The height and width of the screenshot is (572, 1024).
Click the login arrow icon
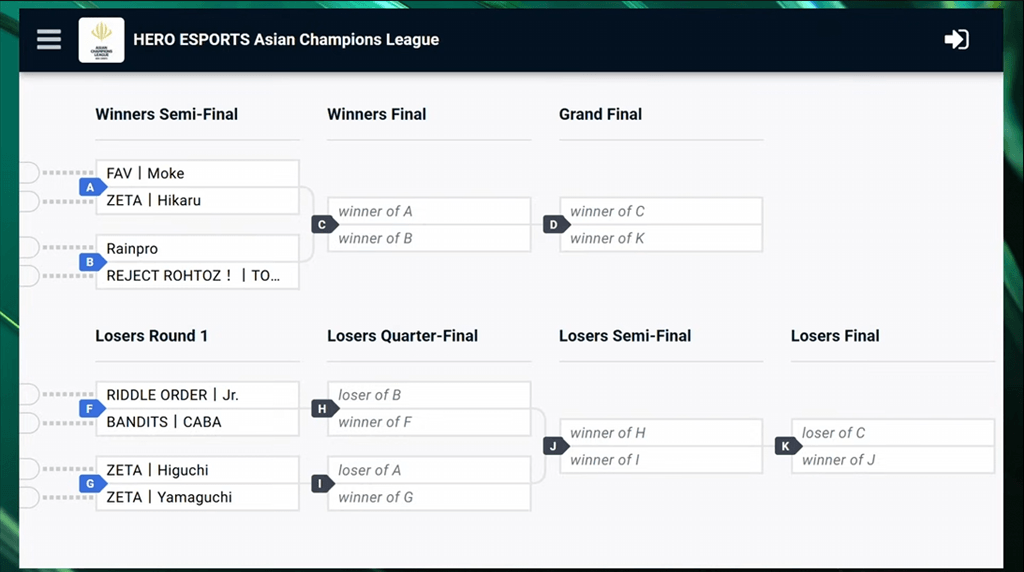coord(956,39)
